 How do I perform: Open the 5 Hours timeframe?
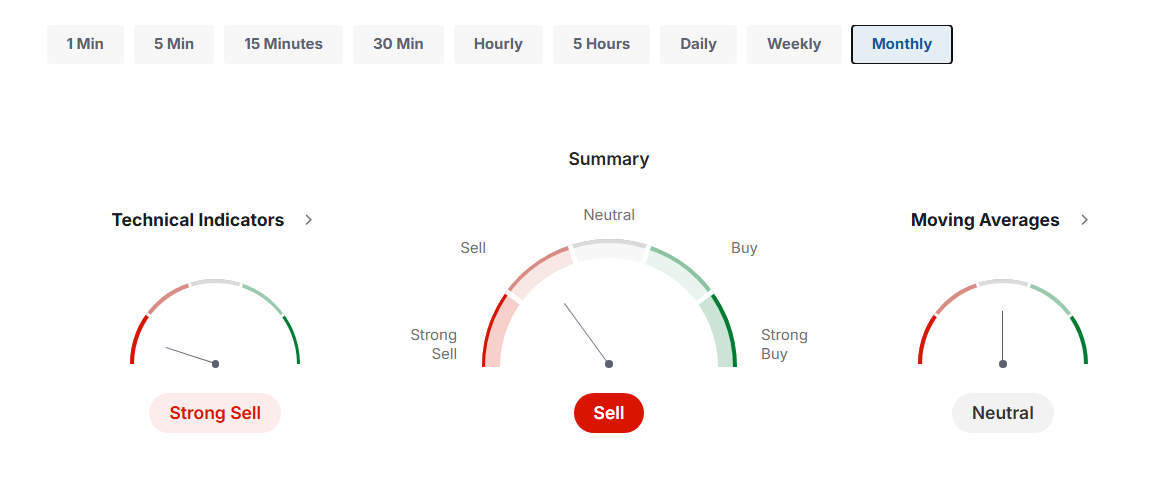click(x=601, y=44)
